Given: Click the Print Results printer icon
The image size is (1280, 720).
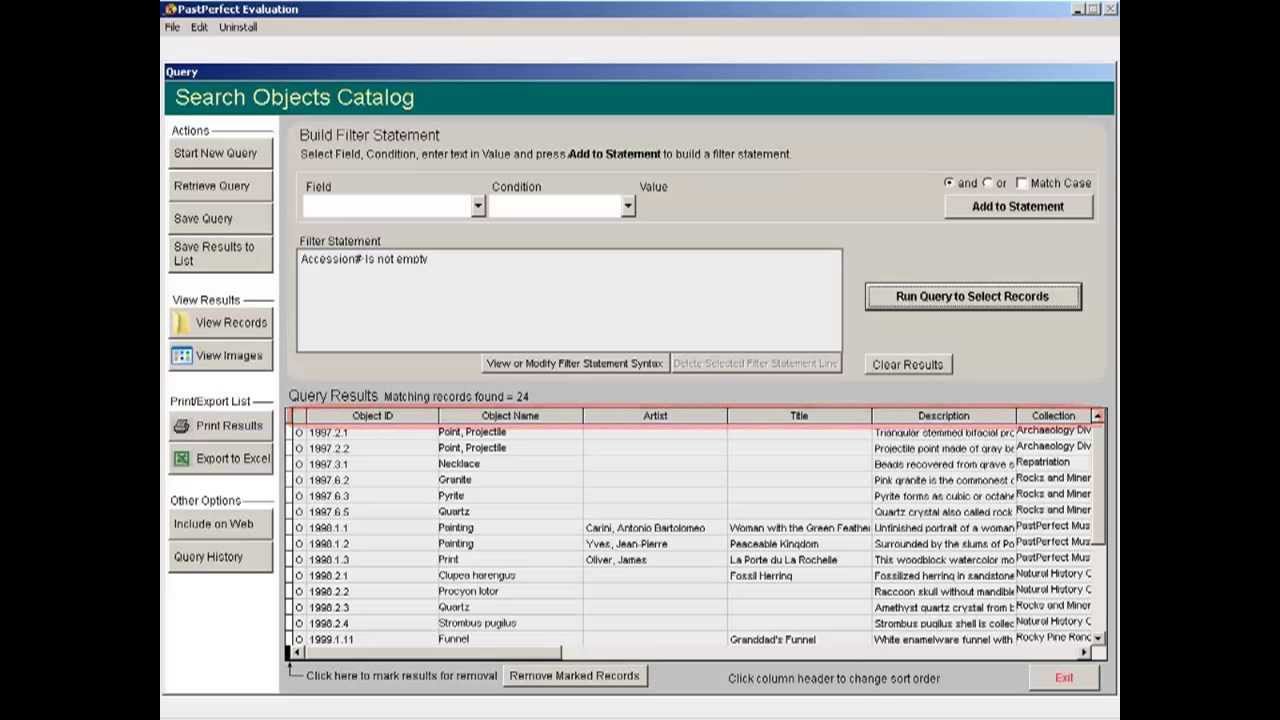Looking at the screenshot, I should click(182, 426).
